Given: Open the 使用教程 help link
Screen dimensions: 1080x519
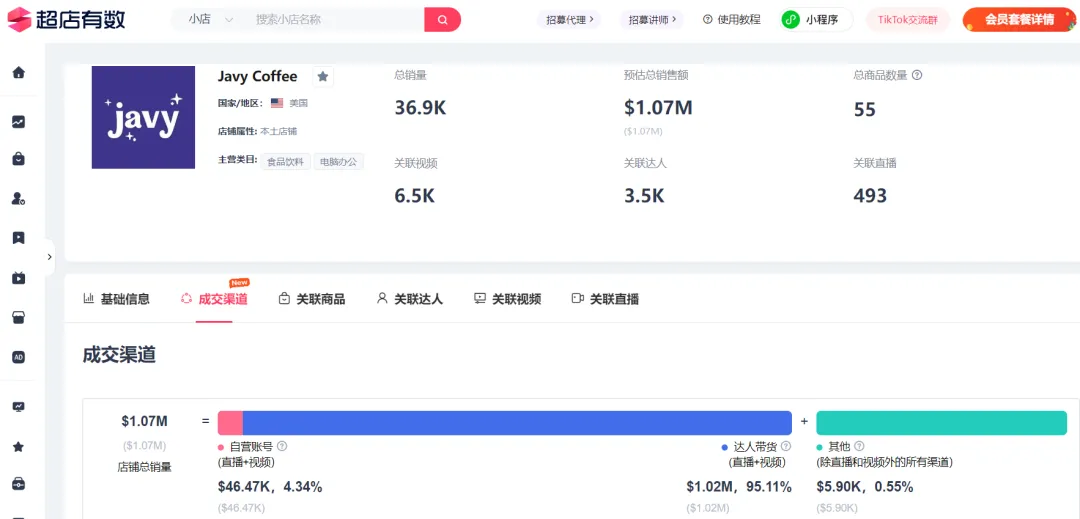Looking at the screenshot, I should pyautogui.click(x=731, y=19).
